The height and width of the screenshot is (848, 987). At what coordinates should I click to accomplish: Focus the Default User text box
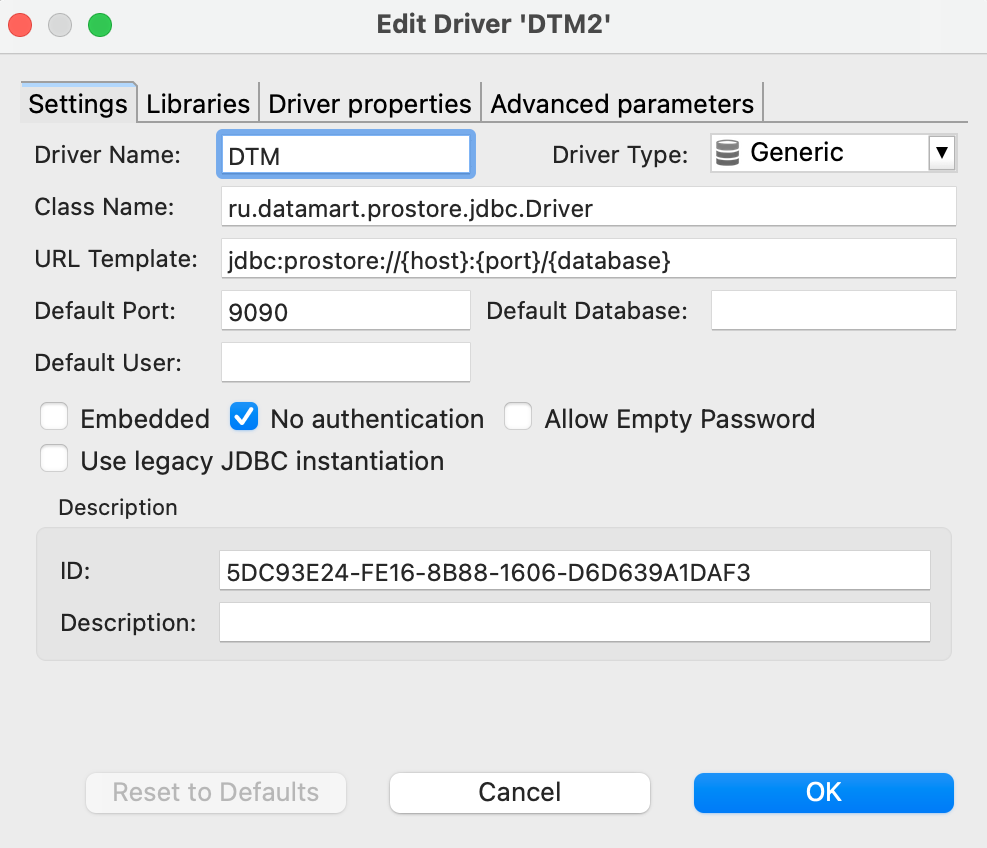[x=345, y=362]
